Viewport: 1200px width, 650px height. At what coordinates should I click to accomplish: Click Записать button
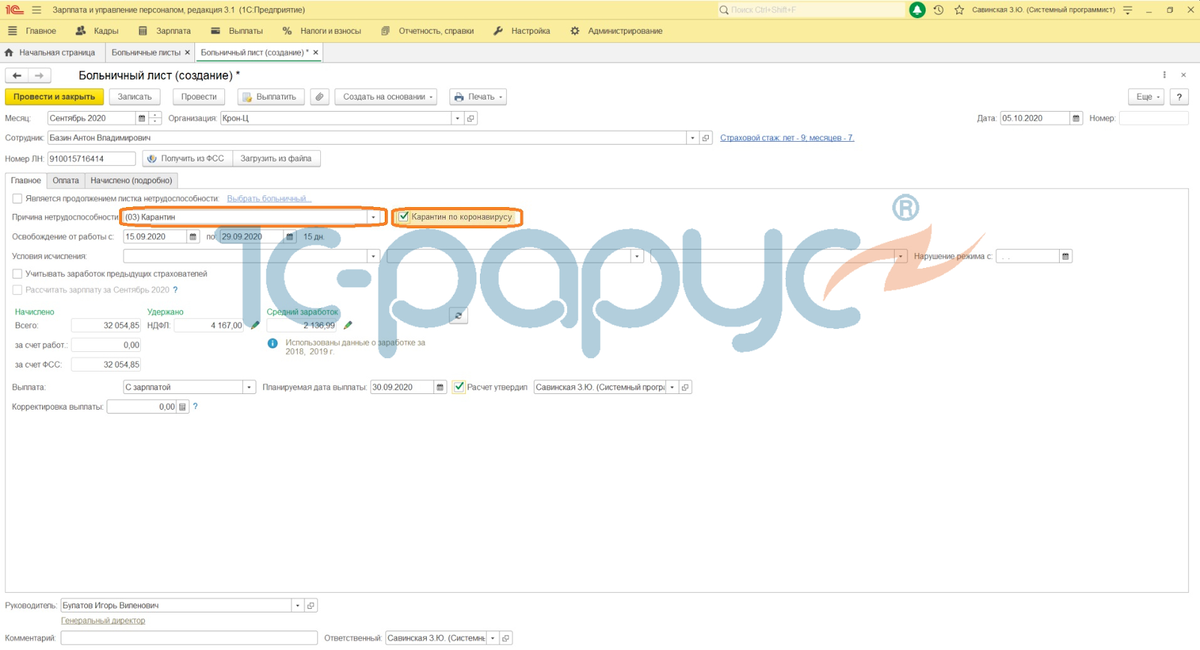coord(135,97)
